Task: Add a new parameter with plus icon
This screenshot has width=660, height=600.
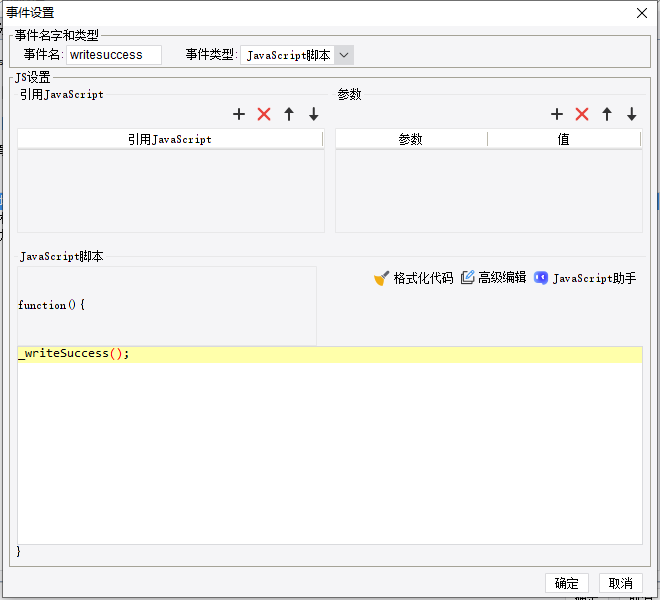Action: click(x=557, y=114)
